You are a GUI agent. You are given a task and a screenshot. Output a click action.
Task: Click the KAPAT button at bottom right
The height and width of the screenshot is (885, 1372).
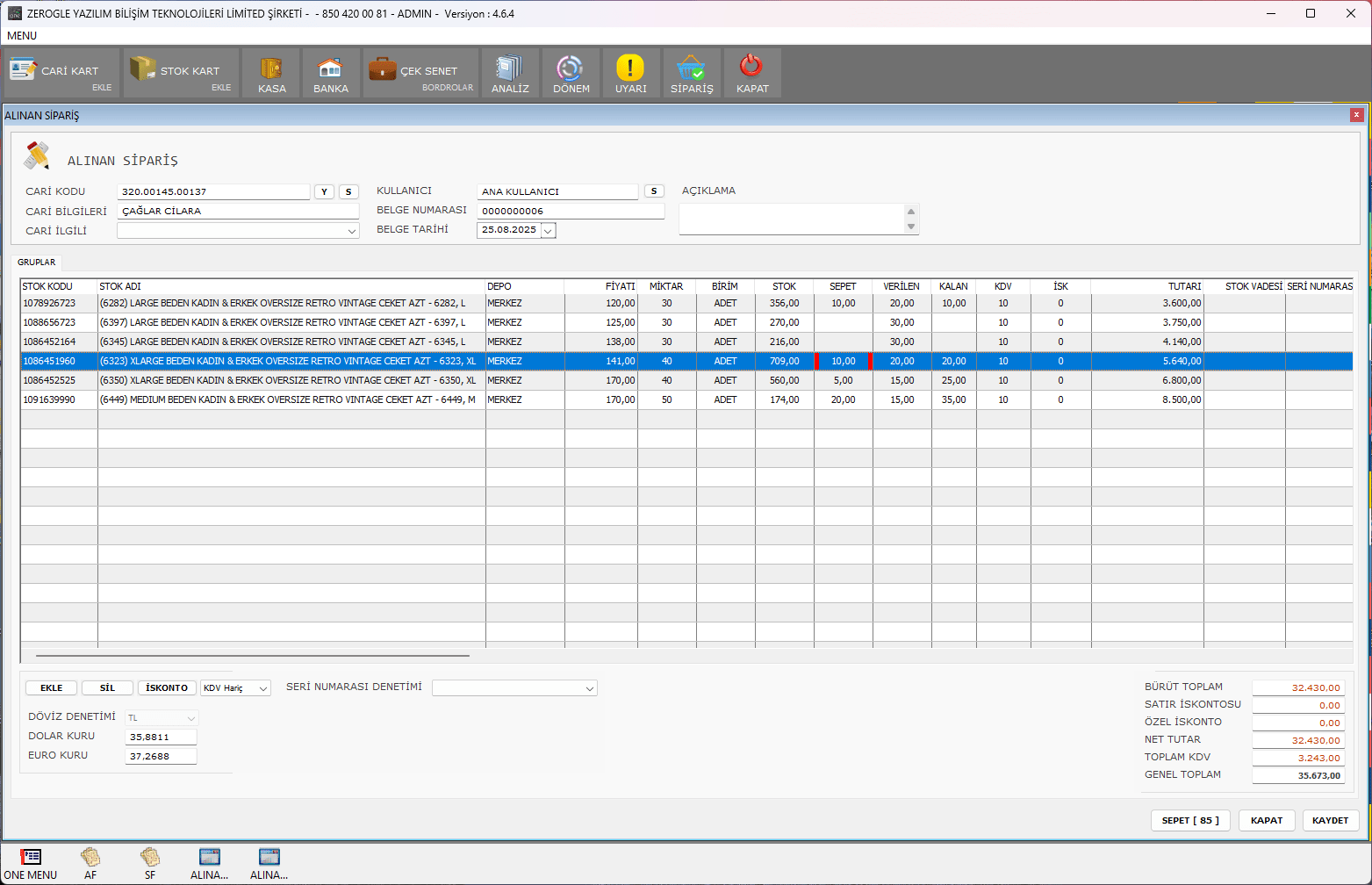click(1267, 820)
